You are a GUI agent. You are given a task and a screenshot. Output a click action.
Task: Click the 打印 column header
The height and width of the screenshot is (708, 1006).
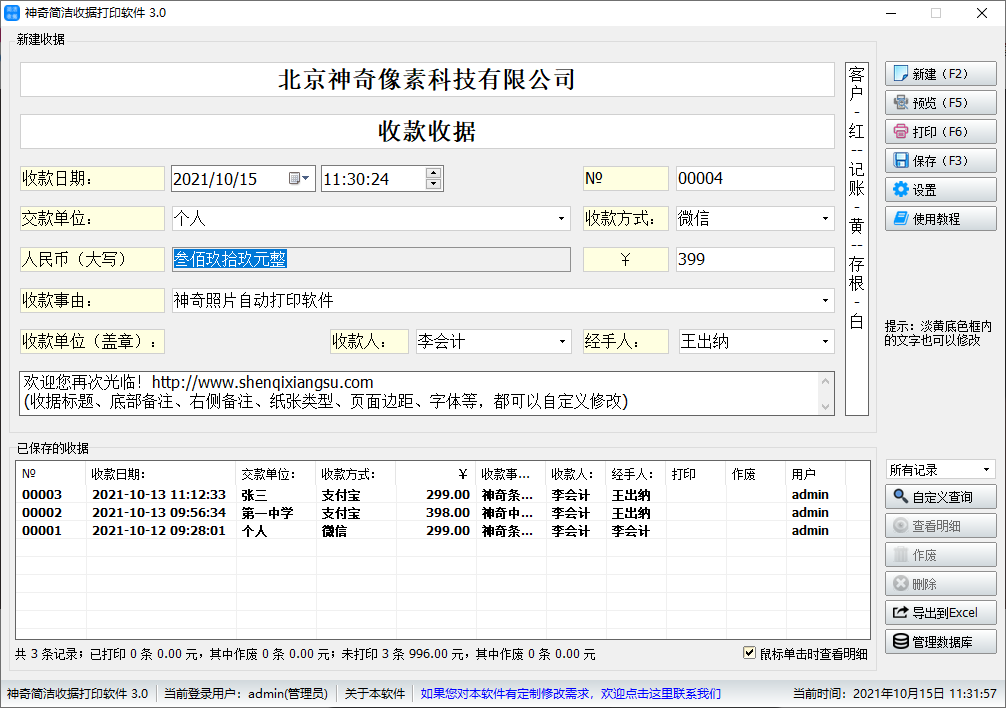point(696,474)
